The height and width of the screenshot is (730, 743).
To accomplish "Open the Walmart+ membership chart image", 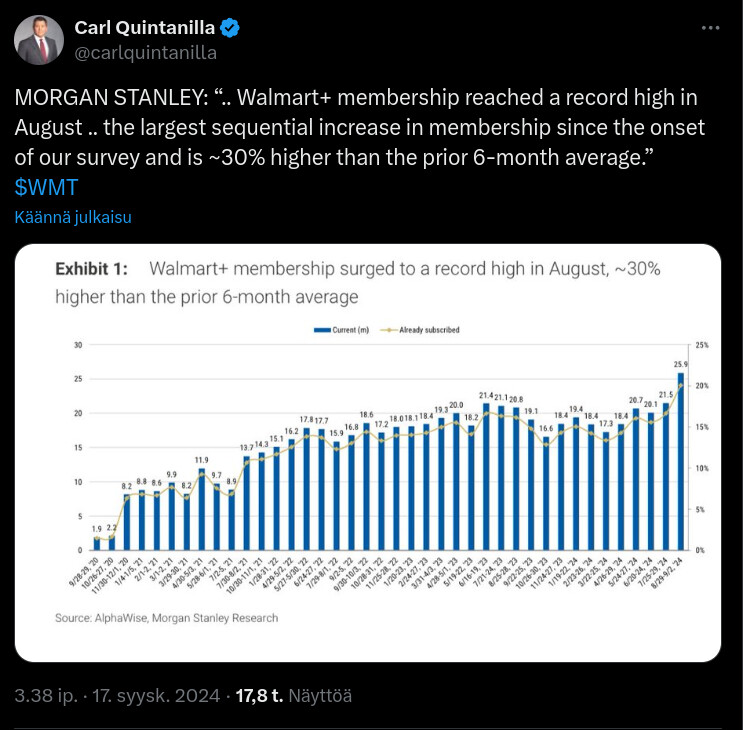I will [x=368, y=452].
